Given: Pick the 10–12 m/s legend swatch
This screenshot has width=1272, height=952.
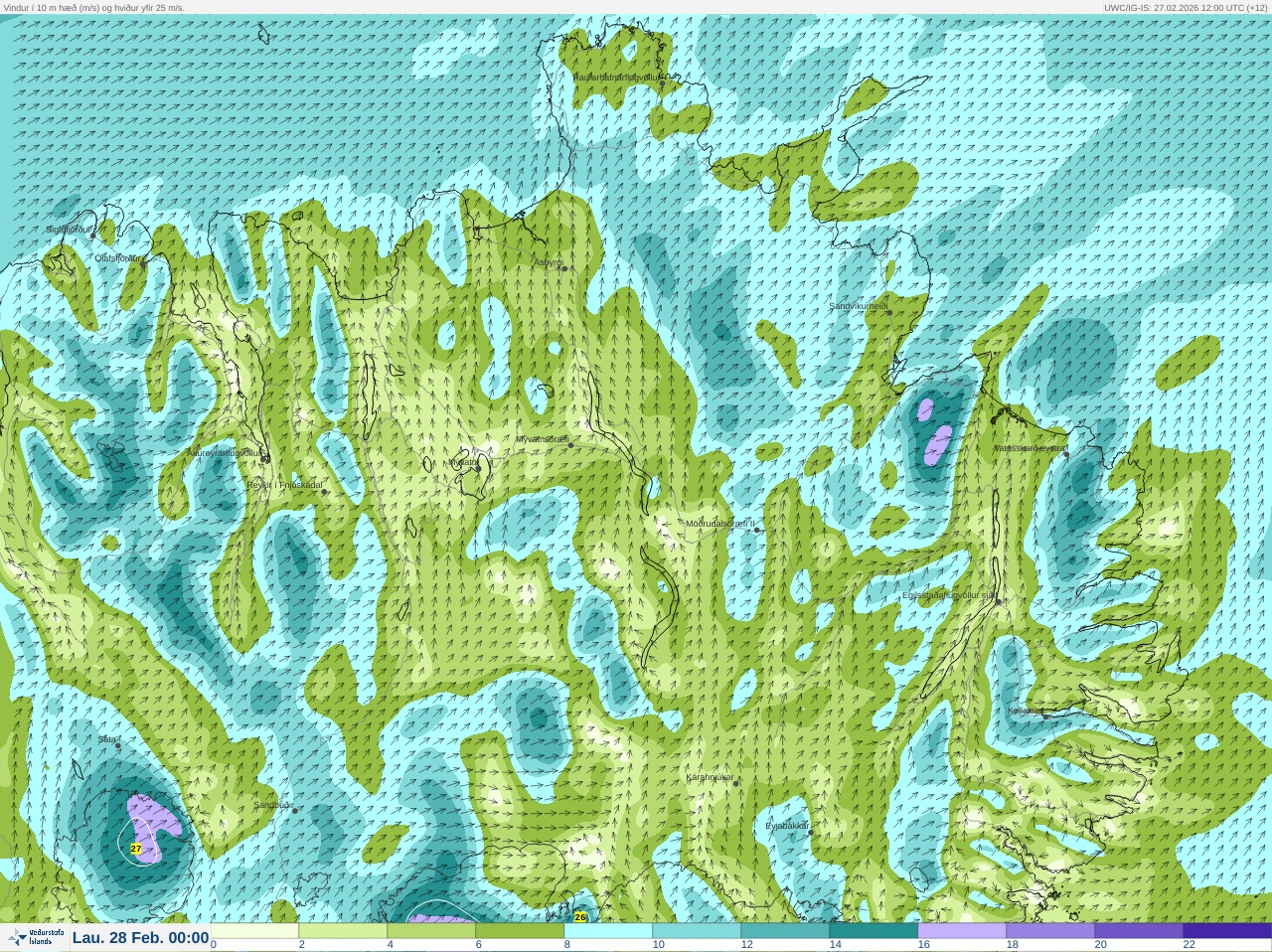Looking at the screenshot, I should [x=697, y=931].
